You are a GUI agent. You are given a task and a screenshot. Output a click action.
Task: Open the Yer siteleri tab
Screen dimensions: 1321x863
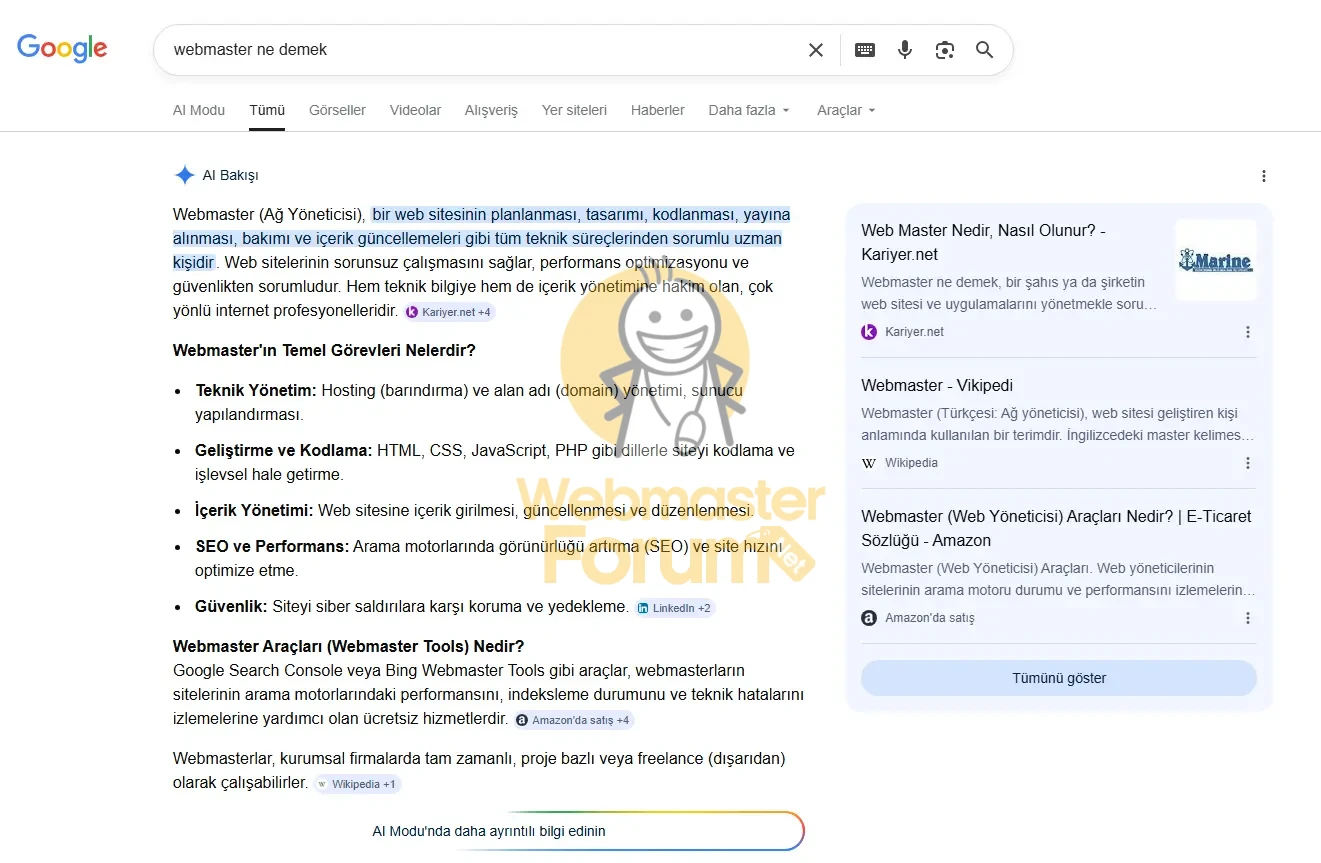(574, 110)
